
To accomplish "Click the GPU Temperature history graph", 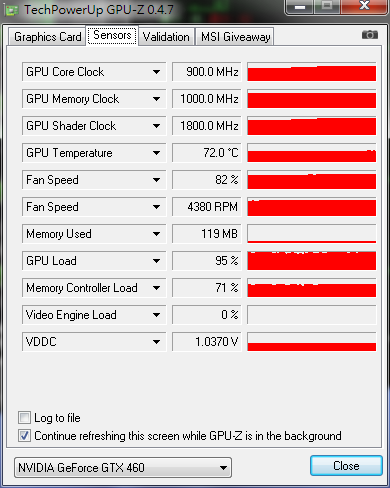I will coord(312,153).
